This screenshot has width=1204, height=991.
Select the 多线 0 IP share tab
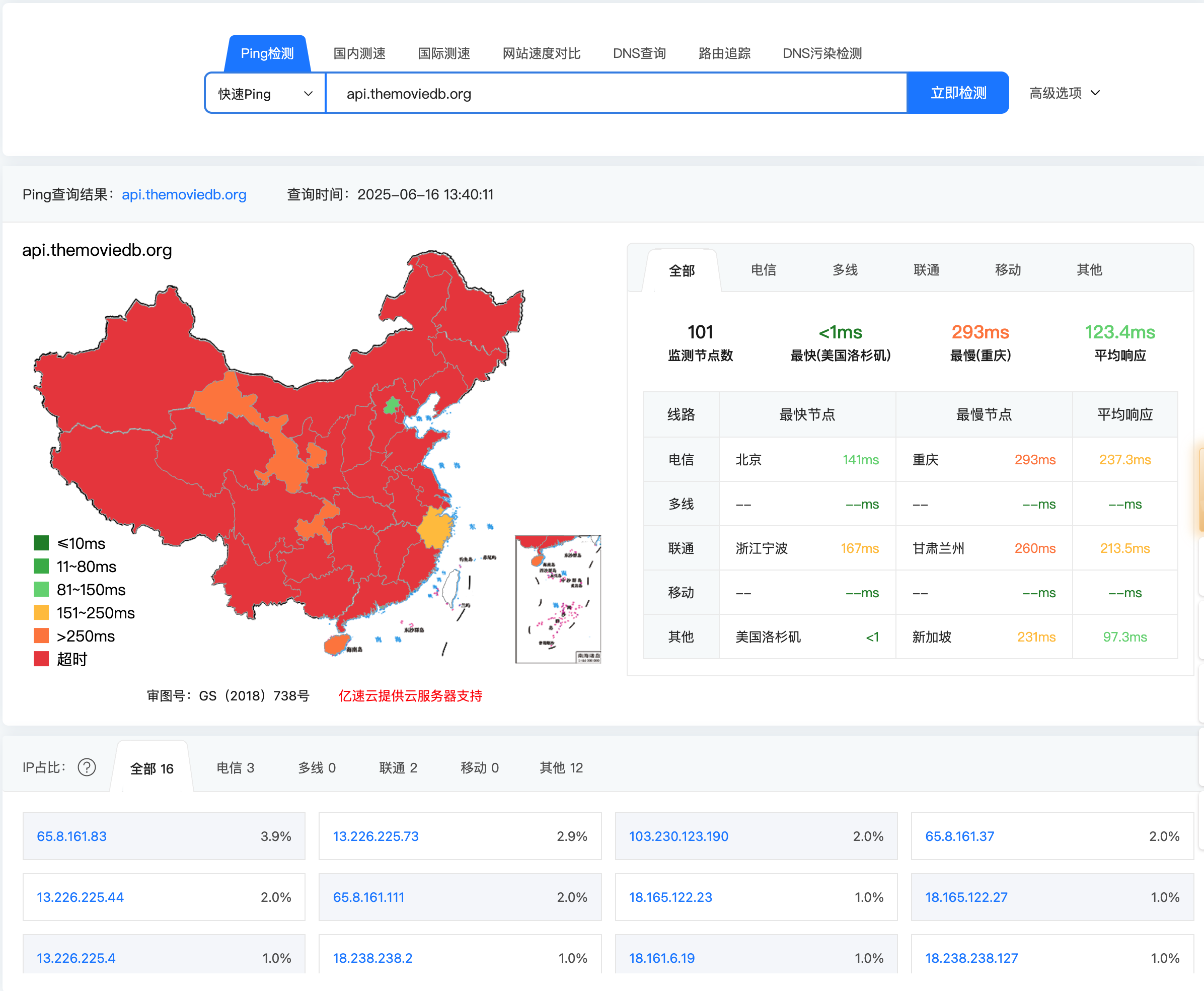pyautogui.click(x=317, y=768)
